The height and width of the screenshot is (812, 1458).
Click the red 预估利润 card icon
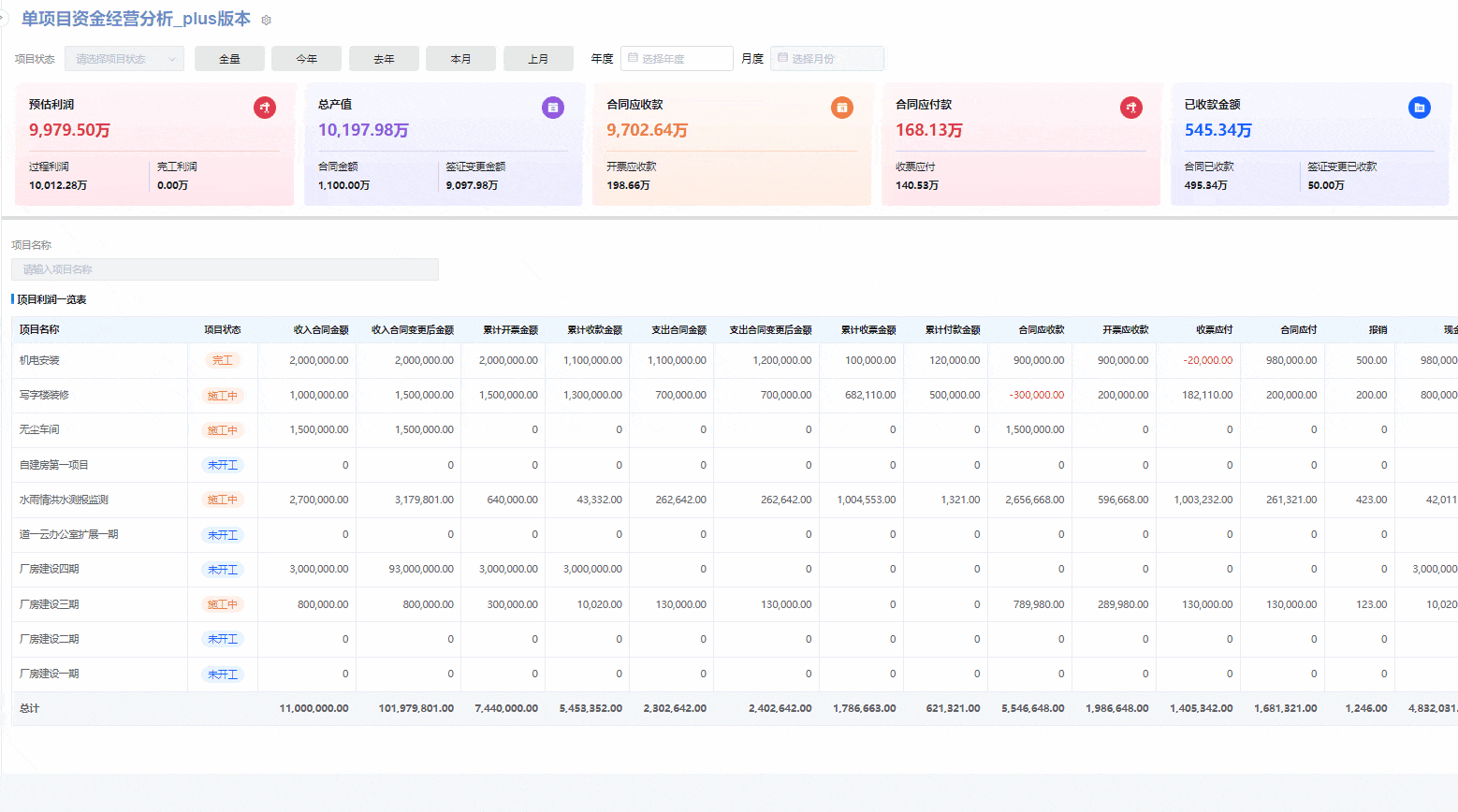click(x=265, y=108)
